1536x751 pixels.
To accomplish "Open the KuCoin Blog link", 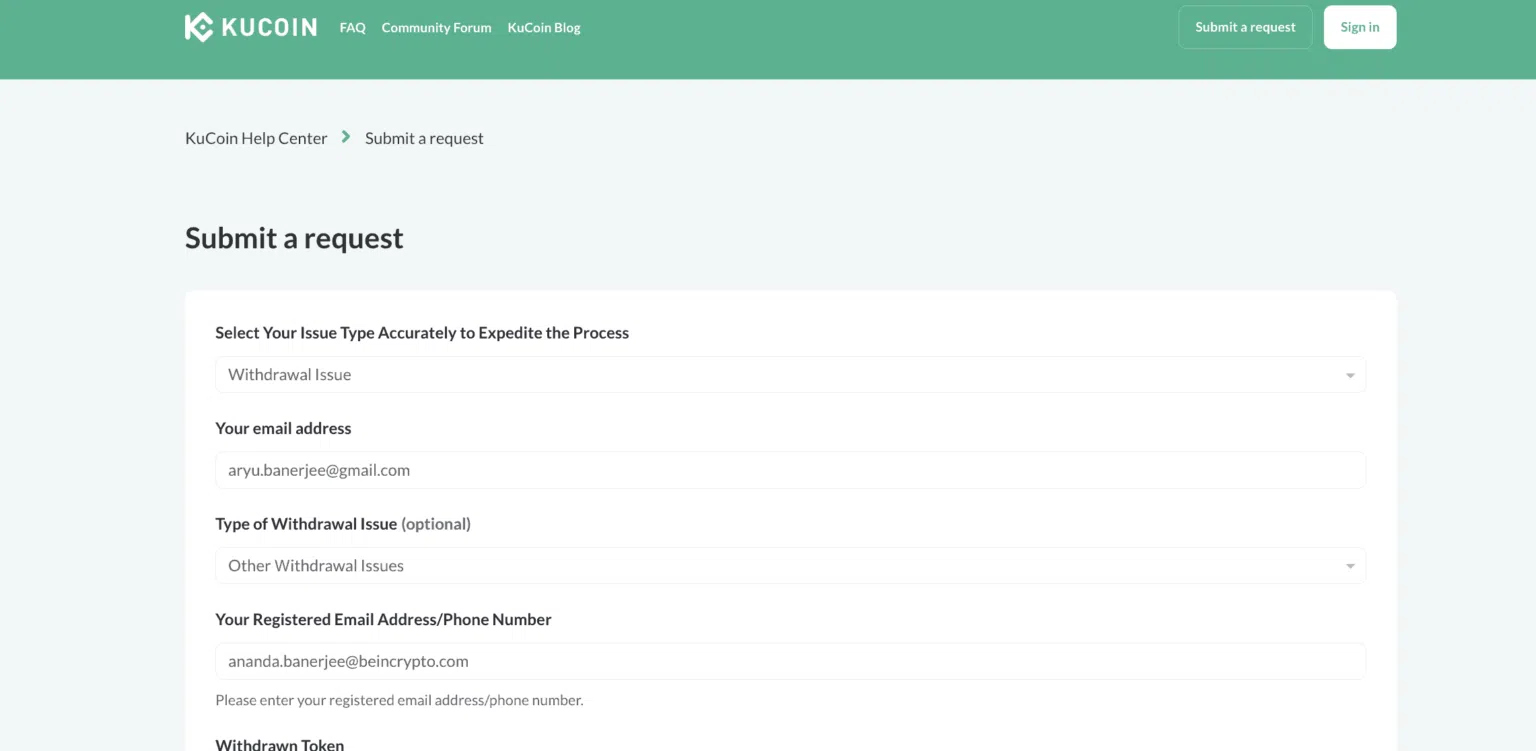I will (x=544, y=28).
